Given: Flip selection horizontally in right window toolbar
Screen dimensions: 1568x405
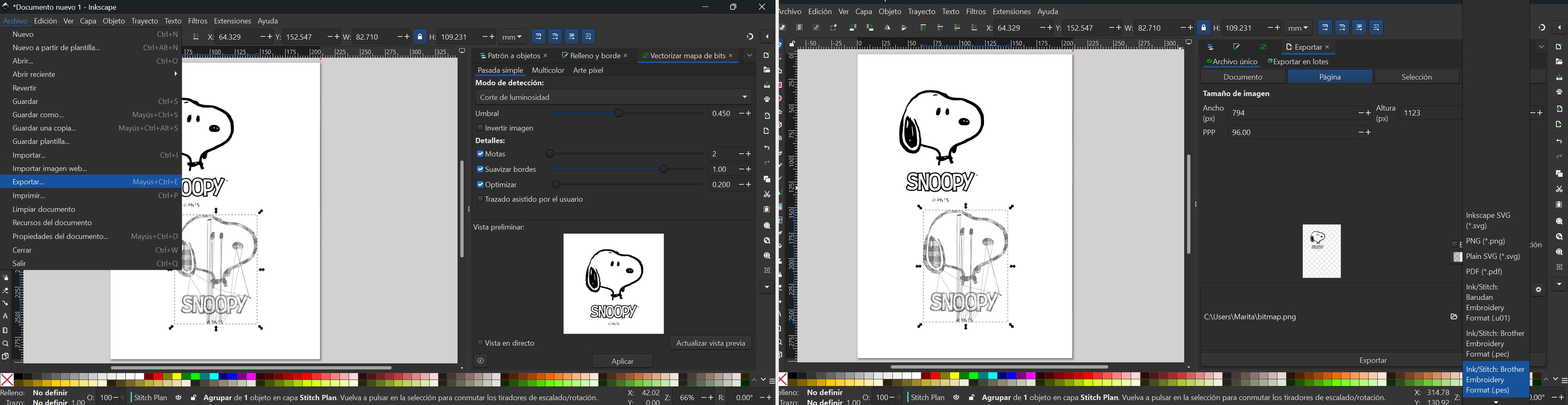Looking at the screenshot, I should (x=887, y=28).
